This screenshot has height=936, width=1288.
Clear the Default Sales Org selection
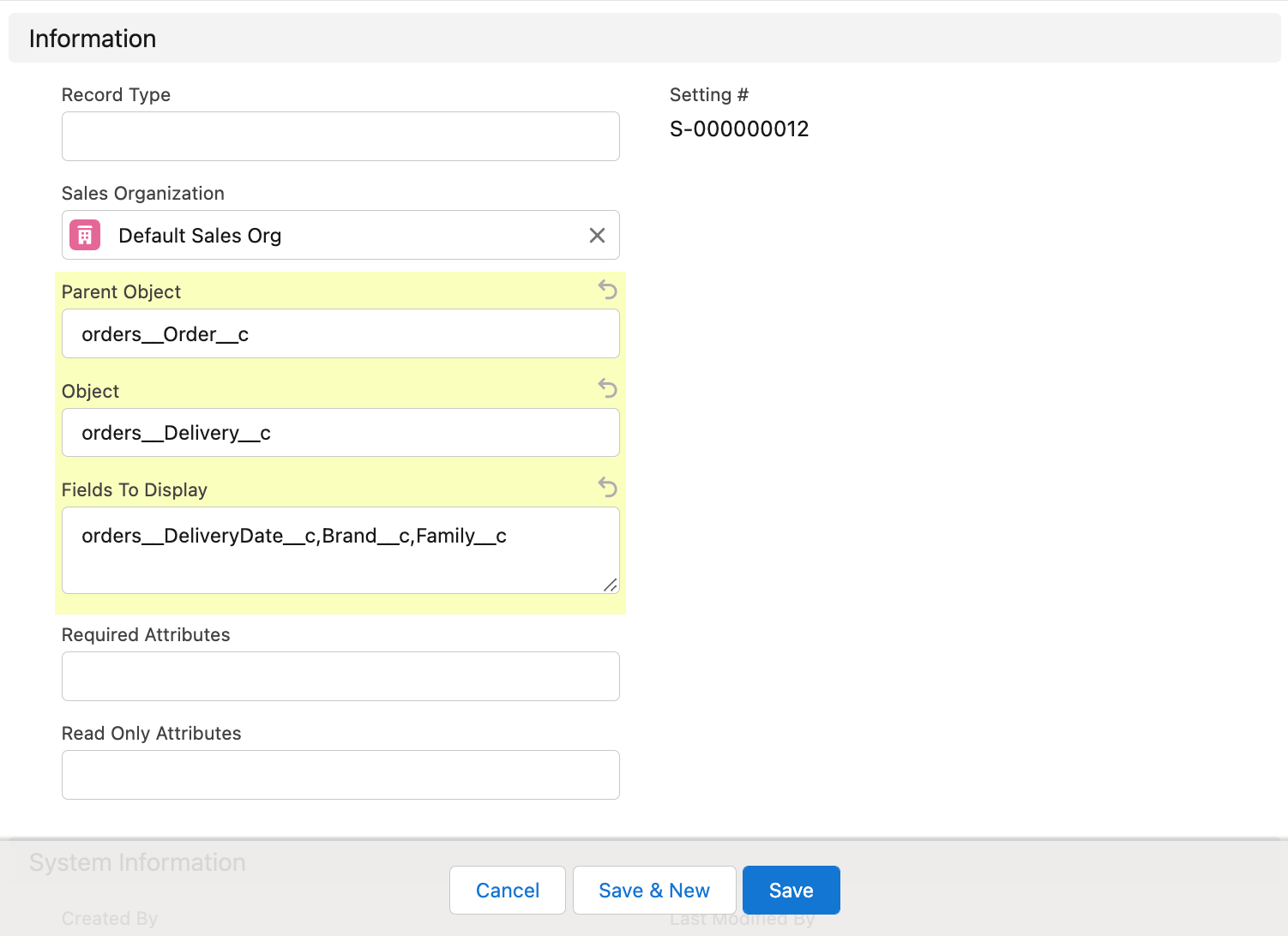pos(597,234)
